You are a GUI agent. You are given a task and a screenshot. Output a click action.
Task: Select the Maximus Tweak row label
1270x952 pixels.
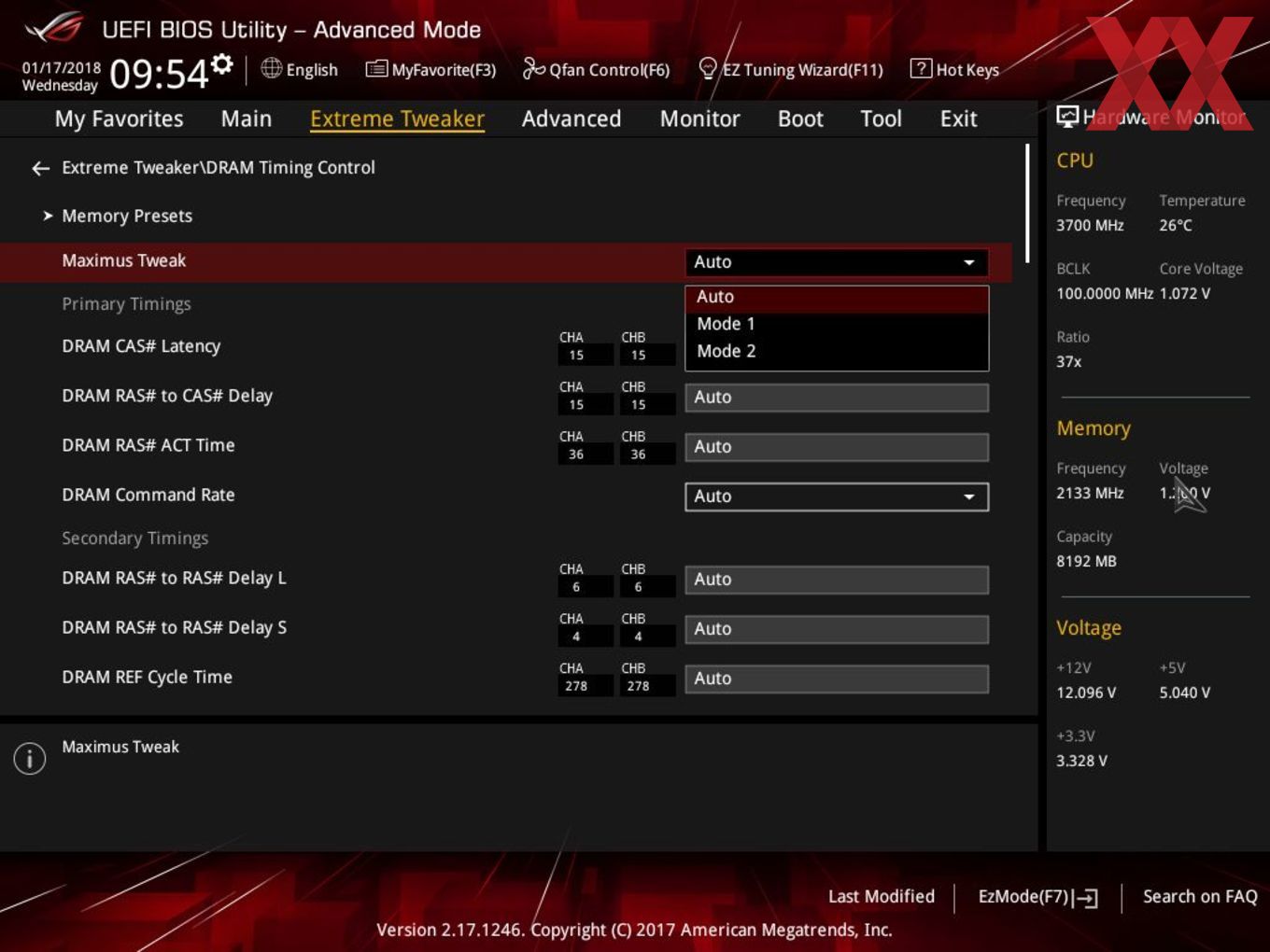(x=124, y=260)
